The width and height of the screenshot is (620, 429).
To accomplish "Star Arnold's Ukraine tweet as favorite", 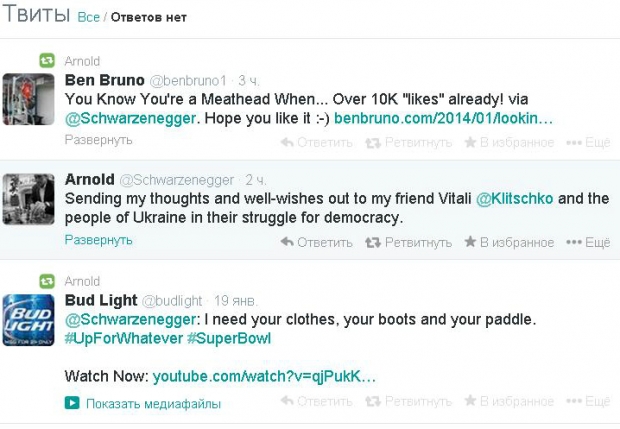I will pos(508,242).
